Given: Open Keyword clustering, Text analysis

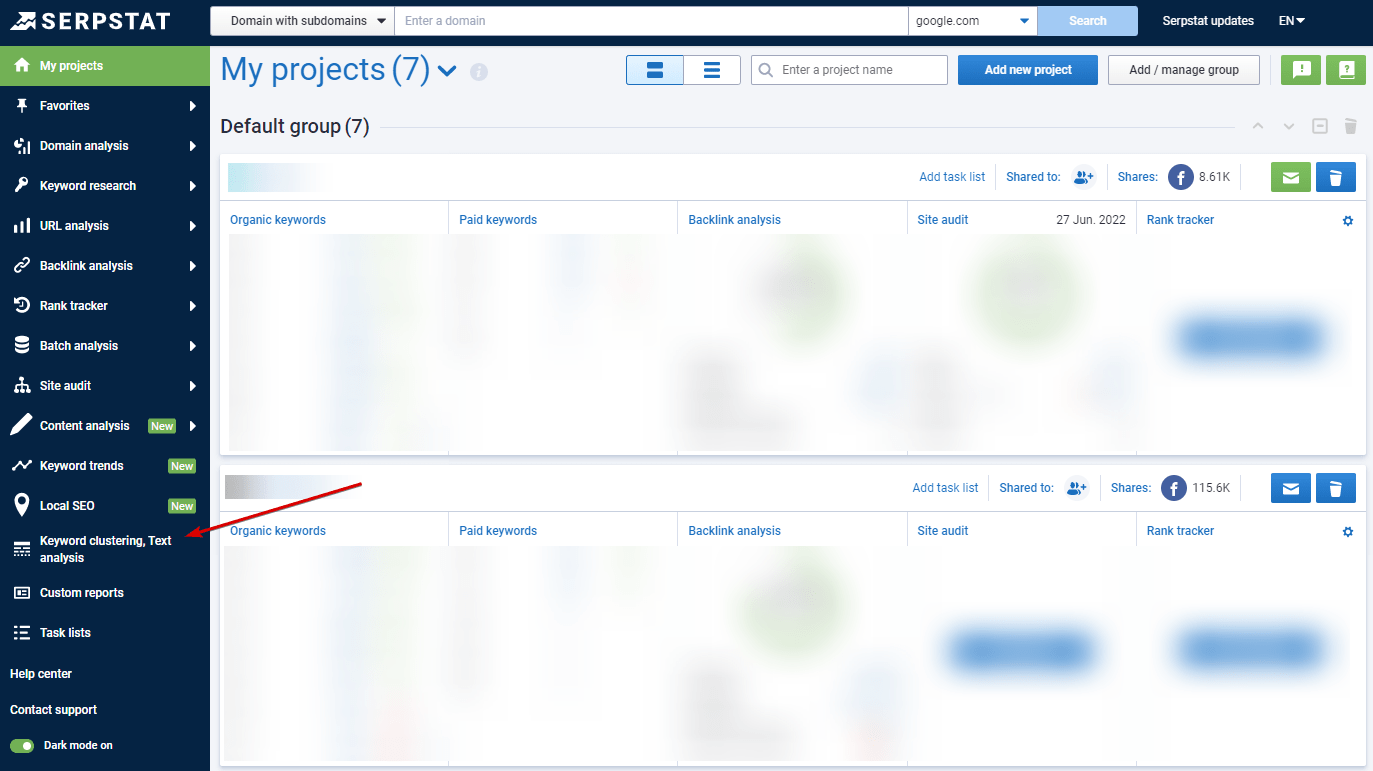Looking at the screenshot, I should coord(105,549).
